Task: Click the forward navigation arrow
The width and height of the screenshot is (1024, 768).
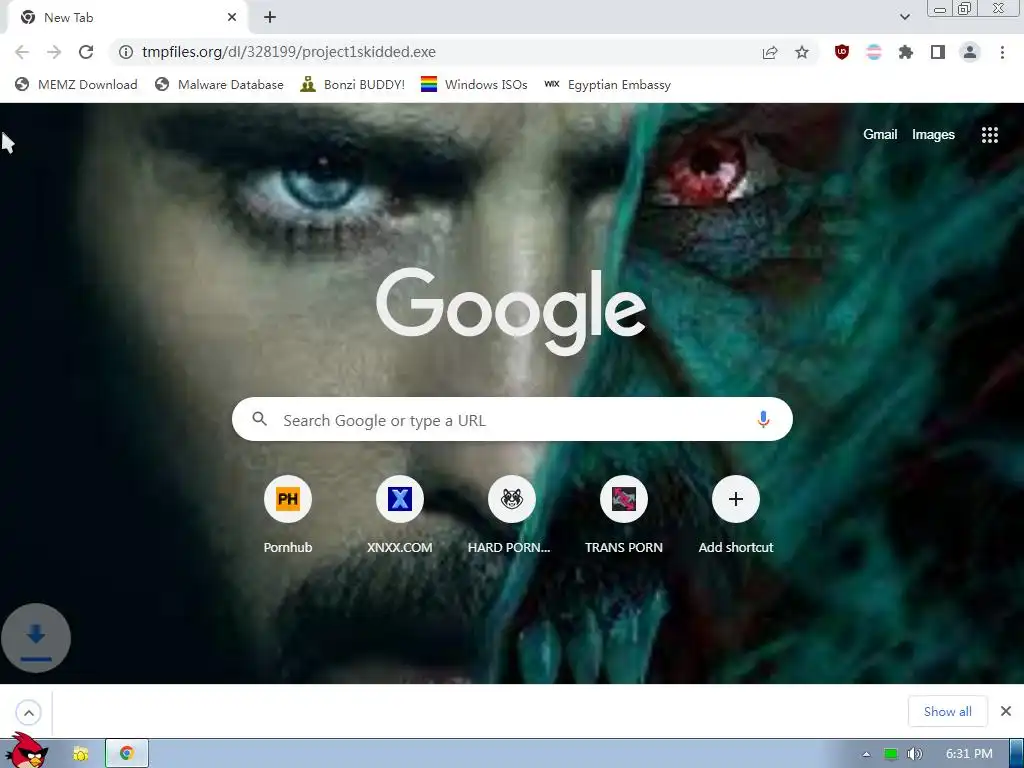Action: pos(54,52)
